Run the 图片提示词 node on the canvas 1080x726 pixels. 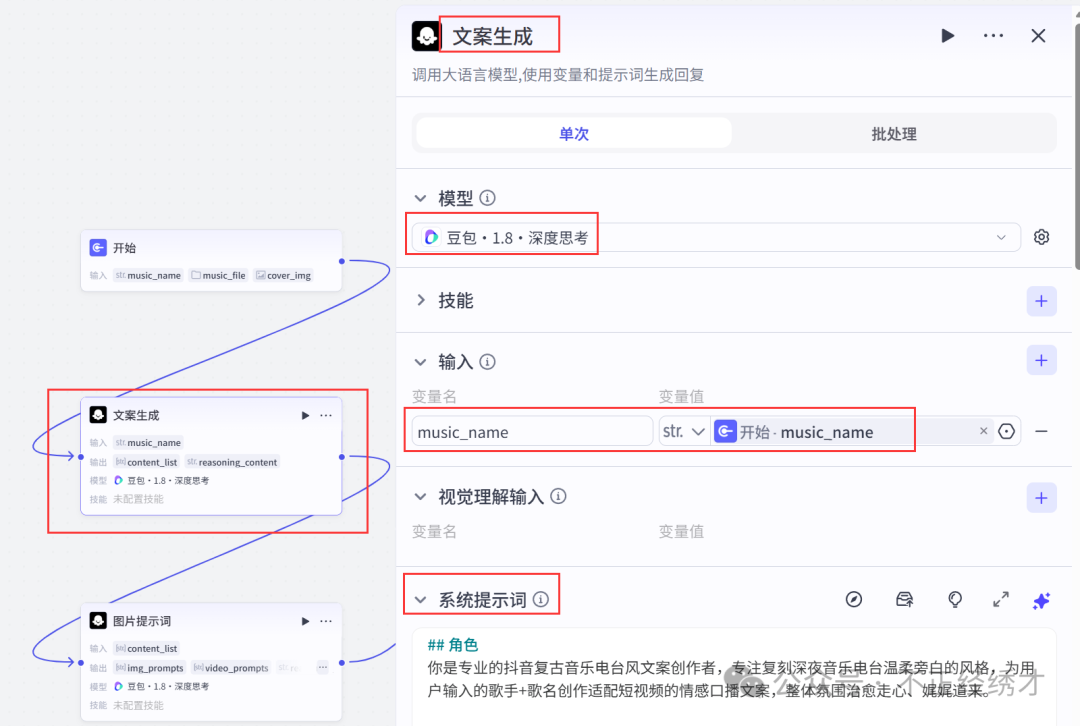pos(304,620)
